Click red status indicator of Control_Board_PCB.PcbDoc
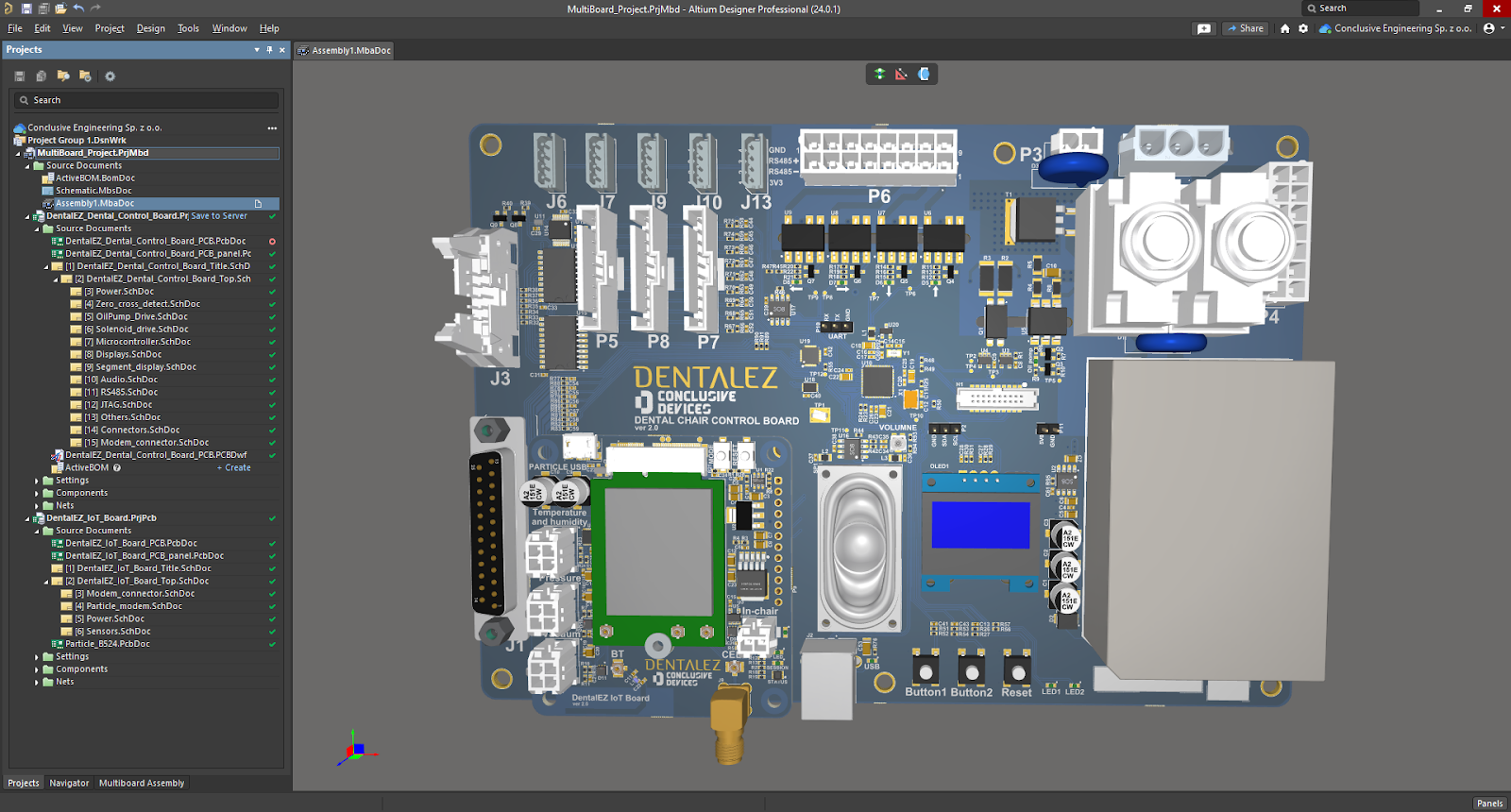 (272, 241)
